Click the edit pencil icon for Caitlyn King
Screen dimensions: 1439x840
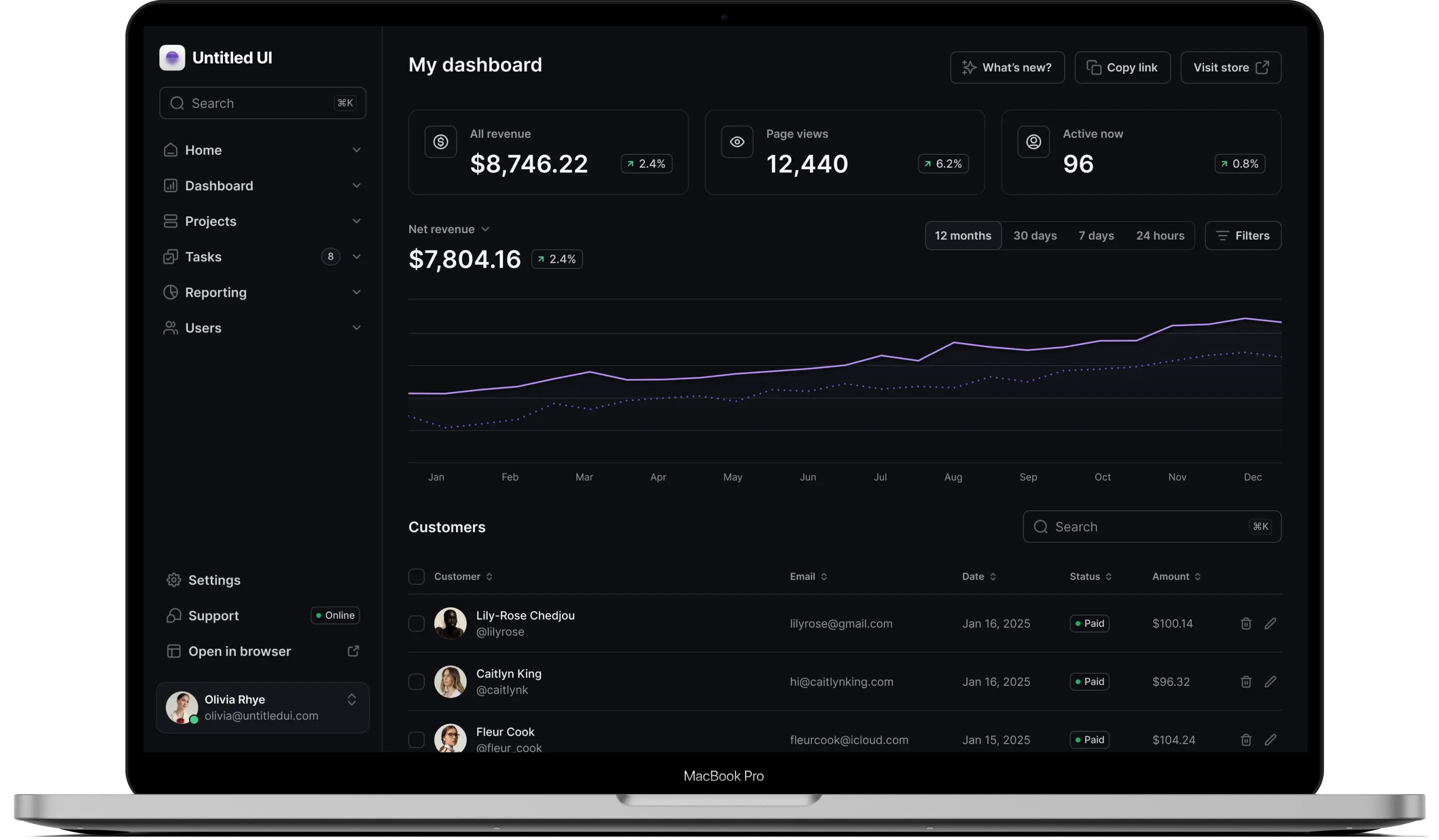1270,681
